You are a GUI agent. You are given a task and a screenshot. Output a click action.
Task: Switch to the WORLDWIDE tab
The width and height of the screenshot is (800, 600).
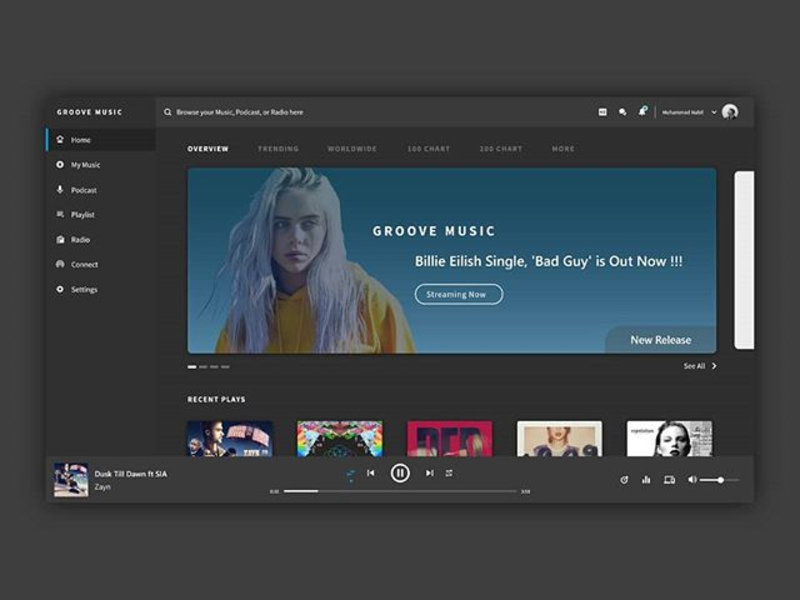click(352, 149)
